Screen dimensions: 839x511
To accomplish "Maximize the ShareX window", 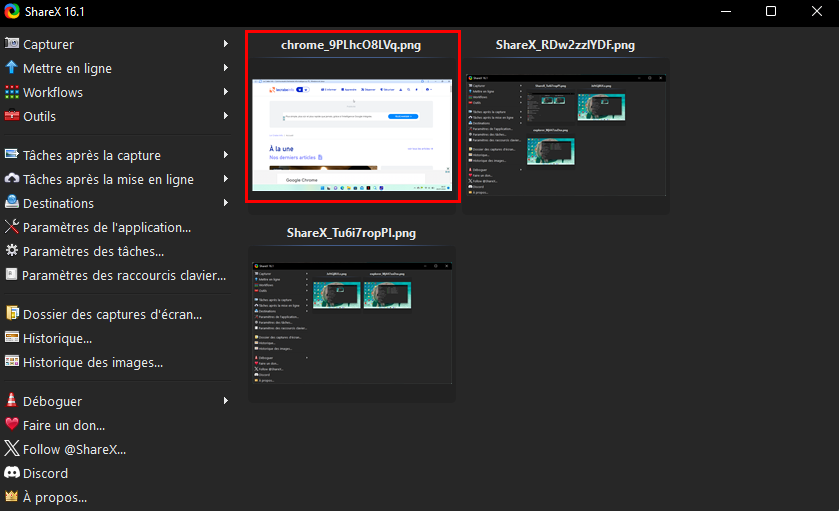I will coord(771,11).
